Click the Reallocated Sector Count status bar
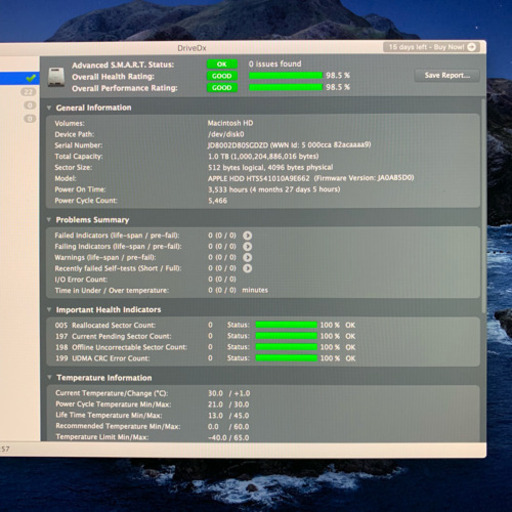Viewport: 512px width, 512px height. point(286,325)
